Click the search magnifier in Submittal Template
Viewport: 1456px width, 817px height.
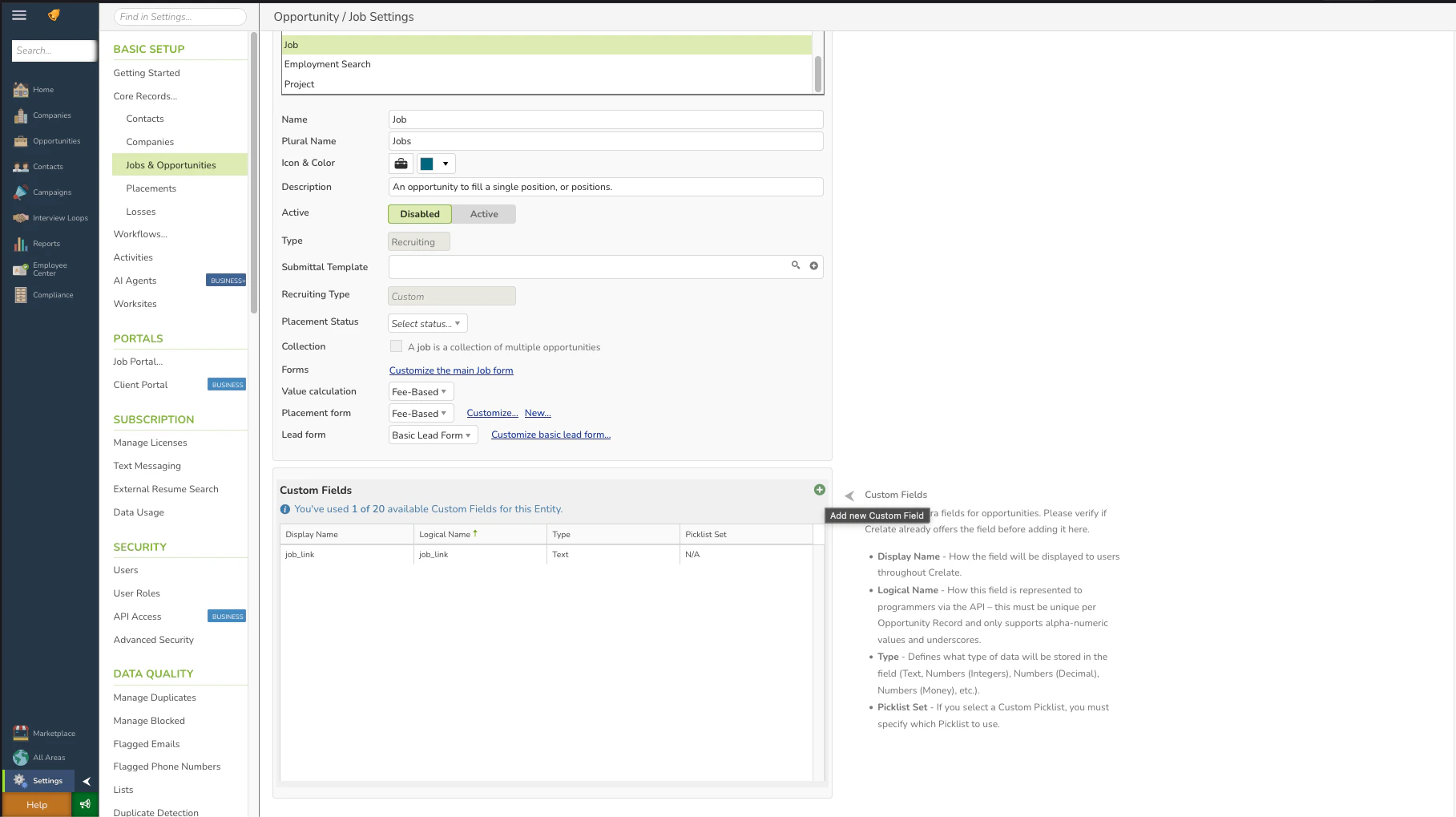click(x=796, y=265)
